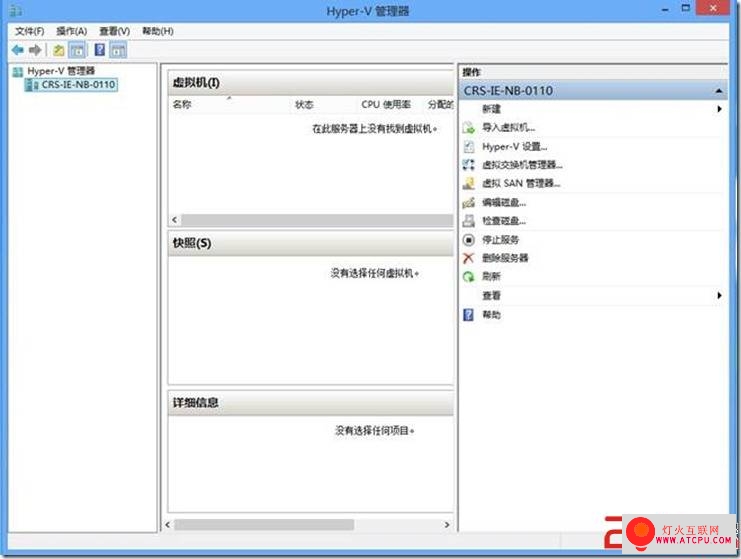The image size is (741, 559).
Task: Click 停止服务 action
Action: pos(500,240)
